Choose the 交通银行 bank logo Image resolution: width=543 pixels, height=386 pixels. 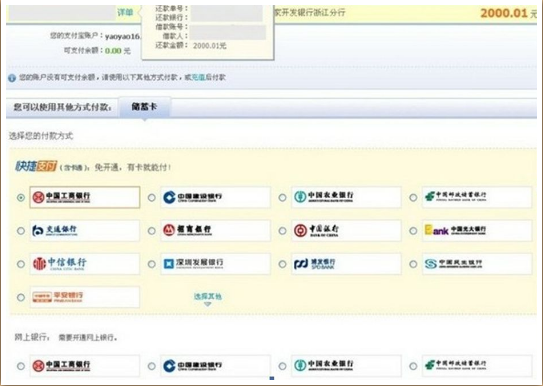point(85,230)
